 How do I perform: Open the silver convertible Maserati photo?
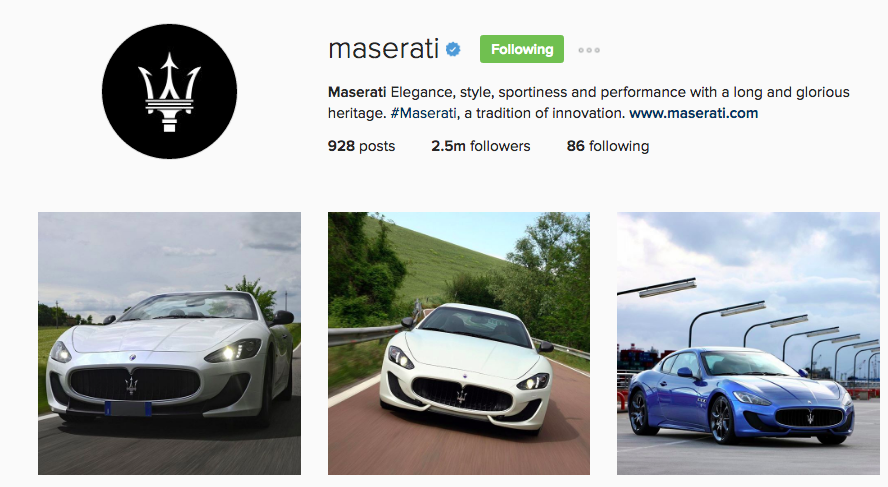pyautogui.click(x=169, y=343)
